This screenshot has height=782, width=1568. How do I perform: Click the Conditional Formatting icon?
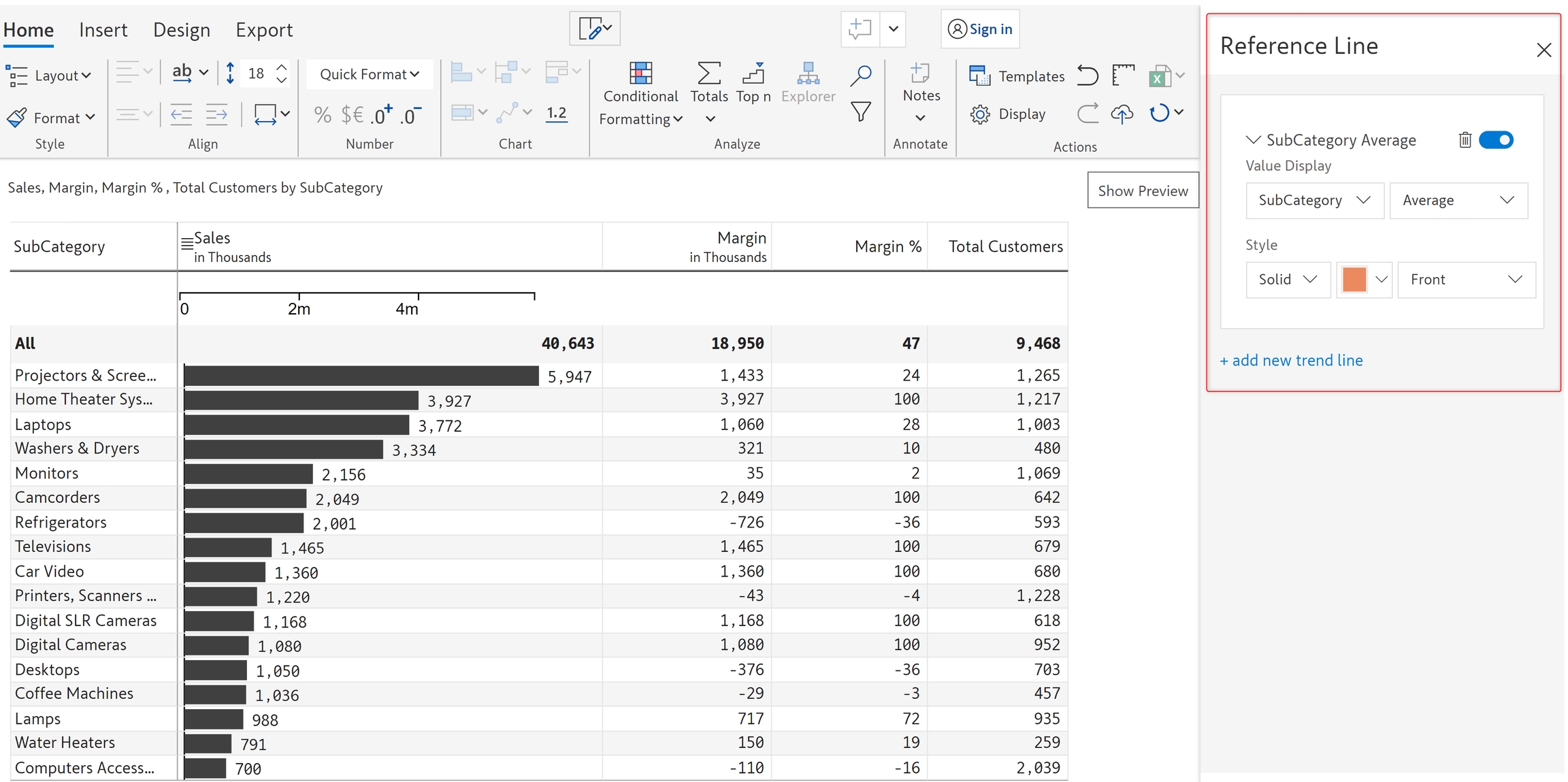(640, 73)
